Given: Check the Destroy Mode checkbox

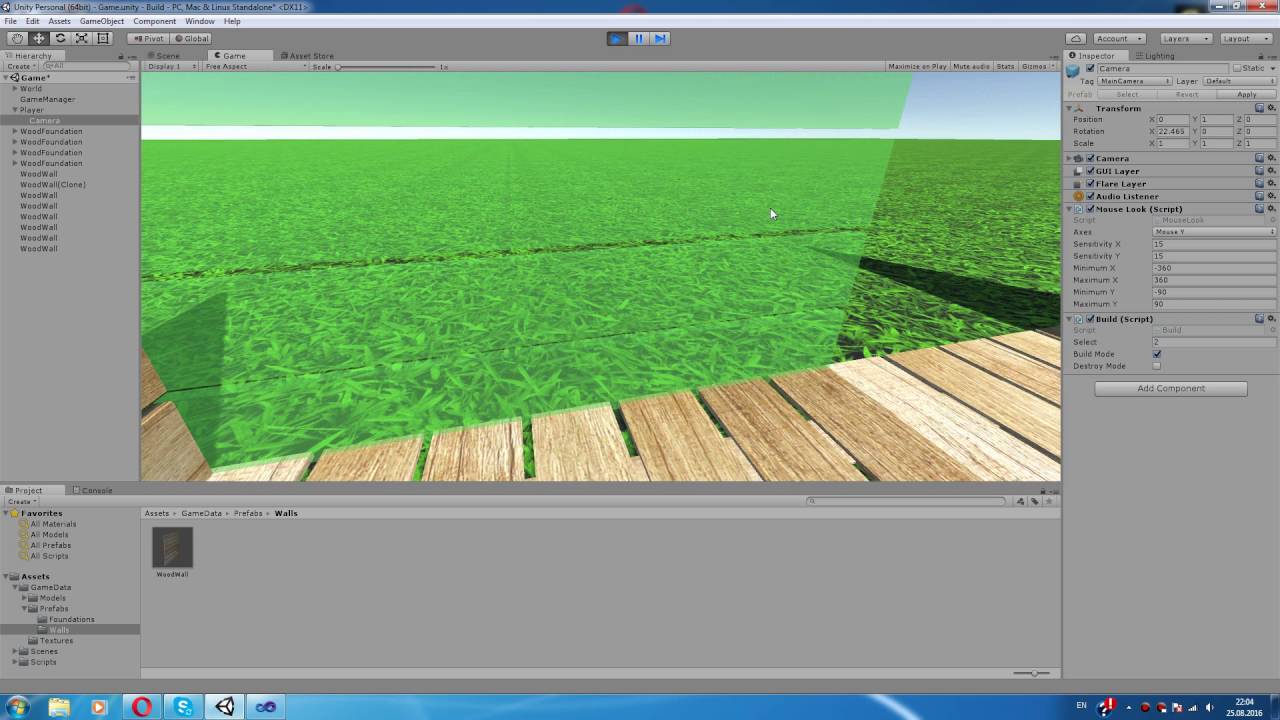Looking at the screenshot, I should click(1157, 366).
